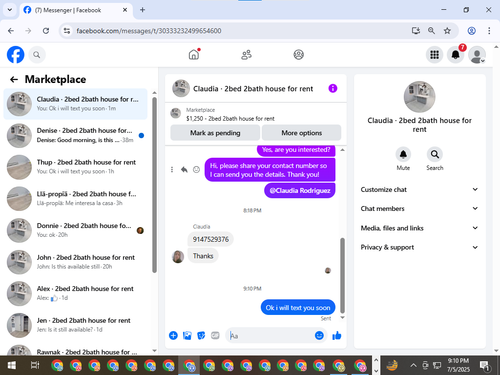Open Task View in taskbar
Image resolution: width=500 pixels, height=375 pixels.
35,365
